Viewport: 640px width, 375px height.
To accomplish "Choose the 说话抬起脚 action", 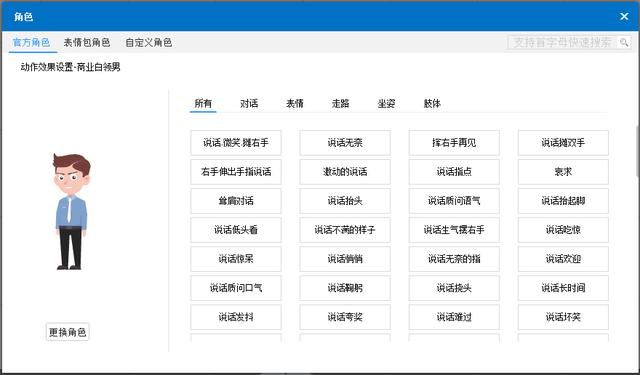I will click(563, 201).
